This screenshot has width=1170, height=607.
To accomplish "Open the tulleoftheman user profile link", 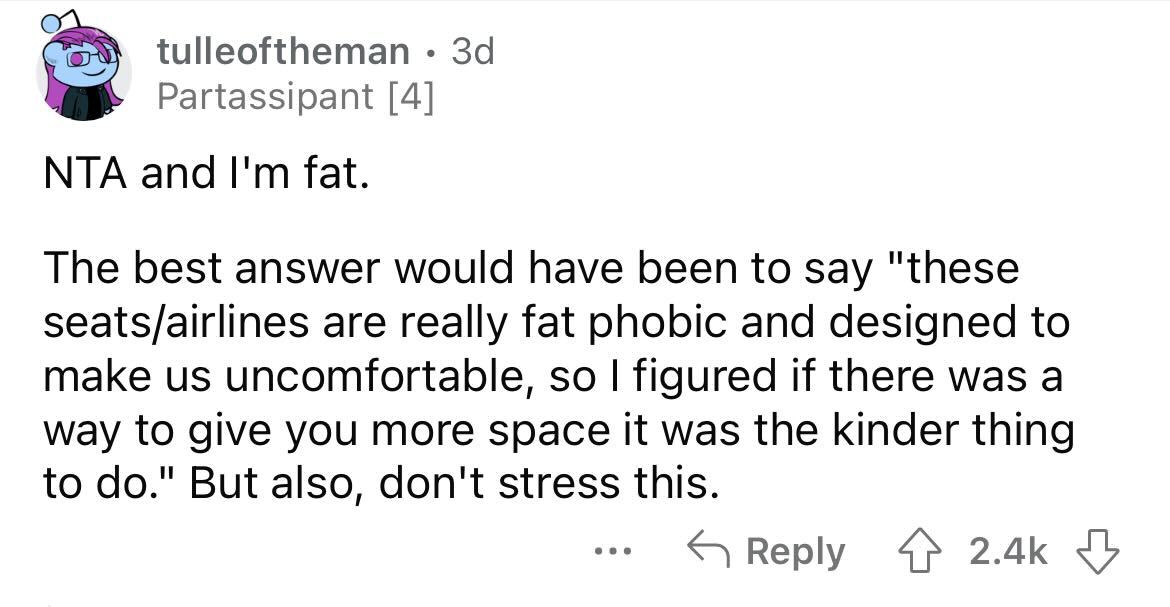I will (x=283, y=52).
